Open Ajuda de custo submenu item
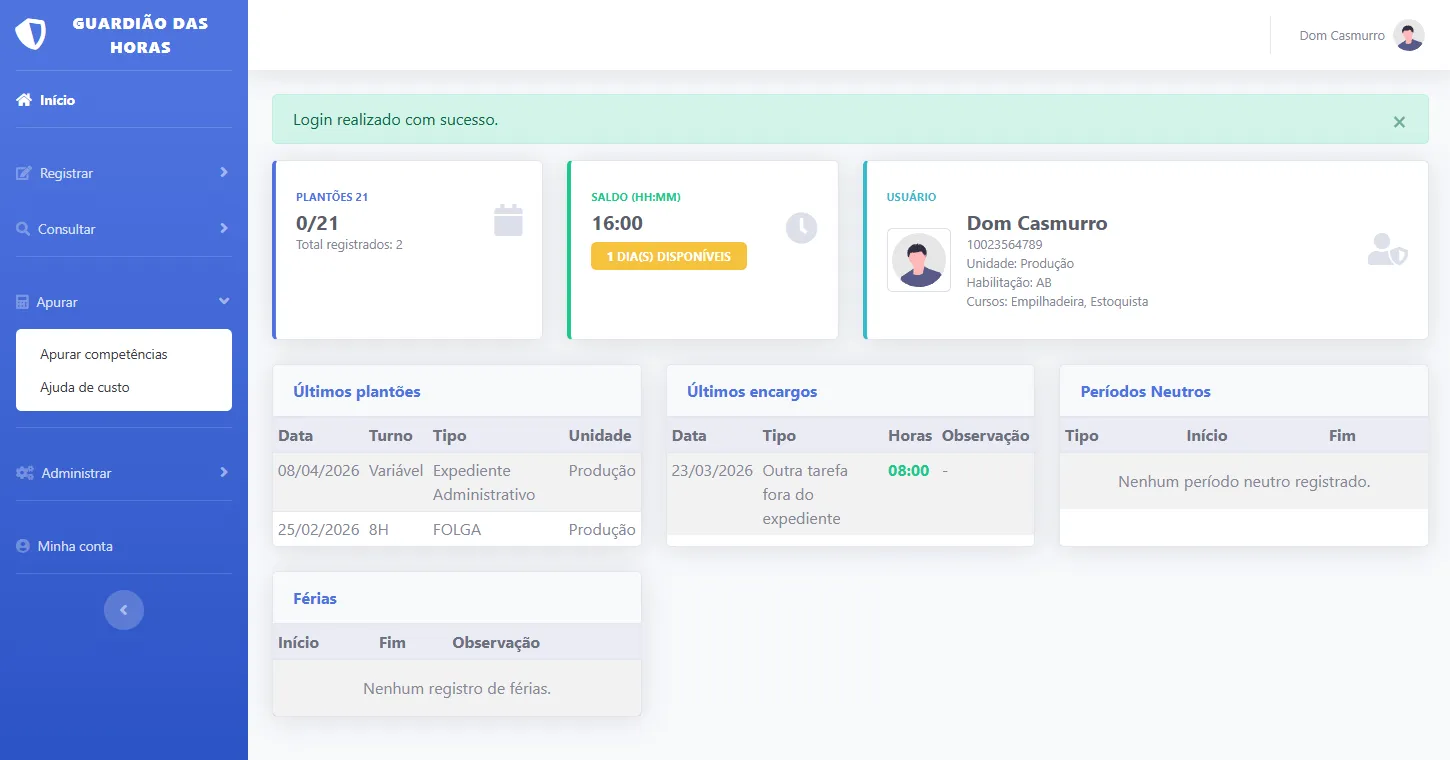Screen dimensions: 1450x760 click(85, 387)
